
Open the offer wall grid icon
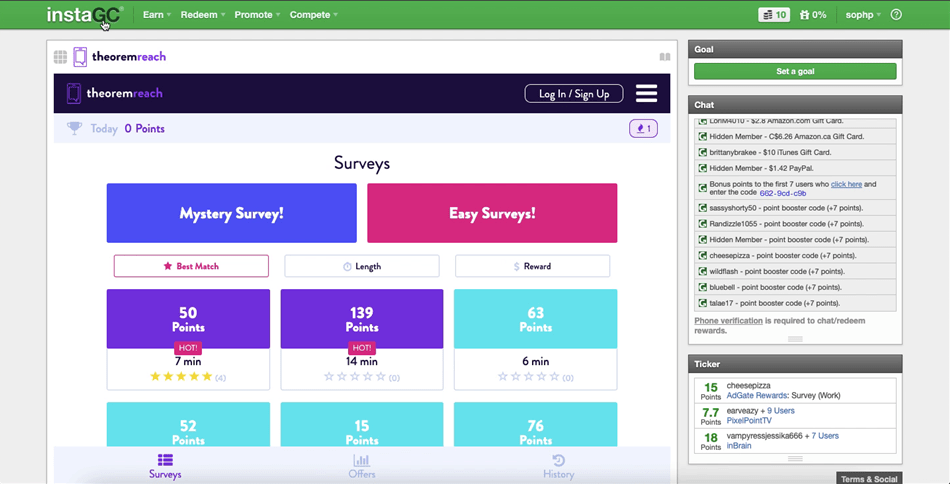click(x=61, y=57)
